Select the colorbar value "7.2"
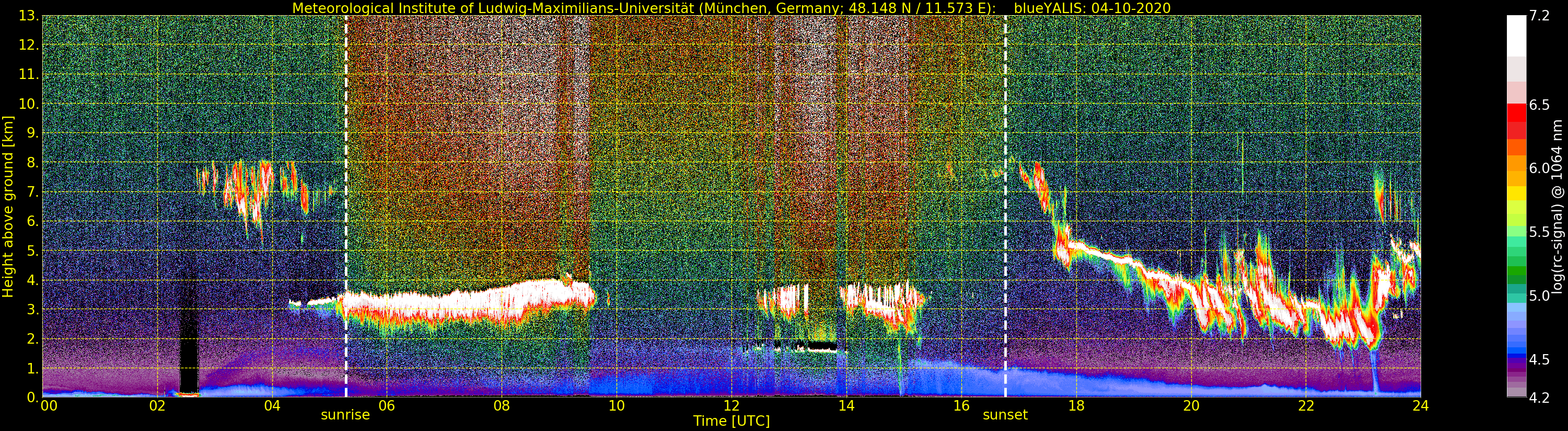The image size is (1568, 431). [x=1539, y=16]
